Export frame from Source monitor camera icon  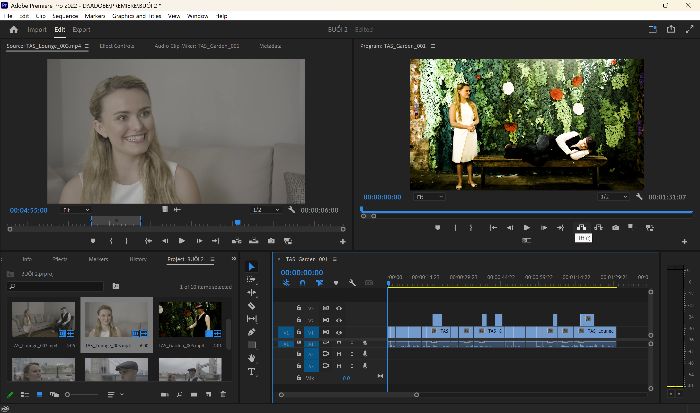[x=271, y=241]
